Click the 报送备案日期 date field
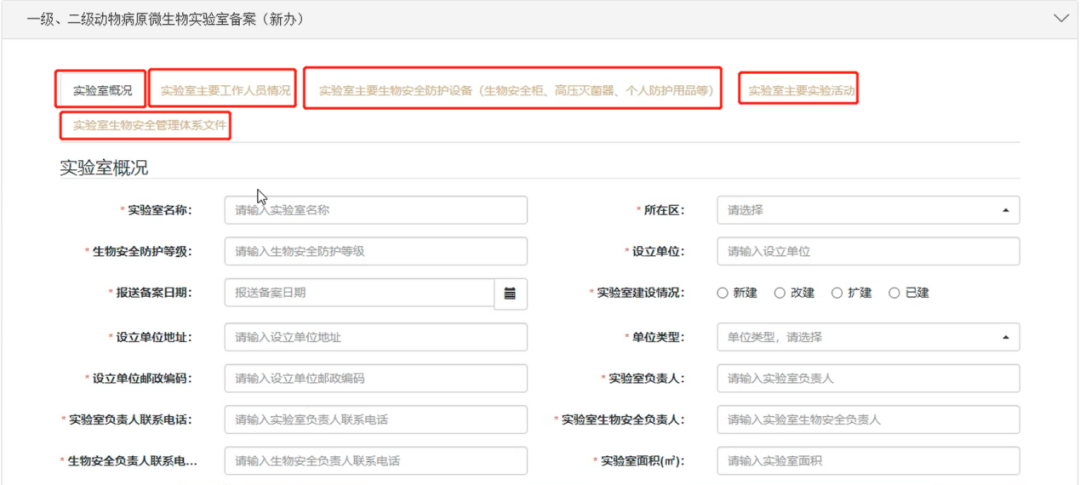1080x485 pixels. point(359,293)
